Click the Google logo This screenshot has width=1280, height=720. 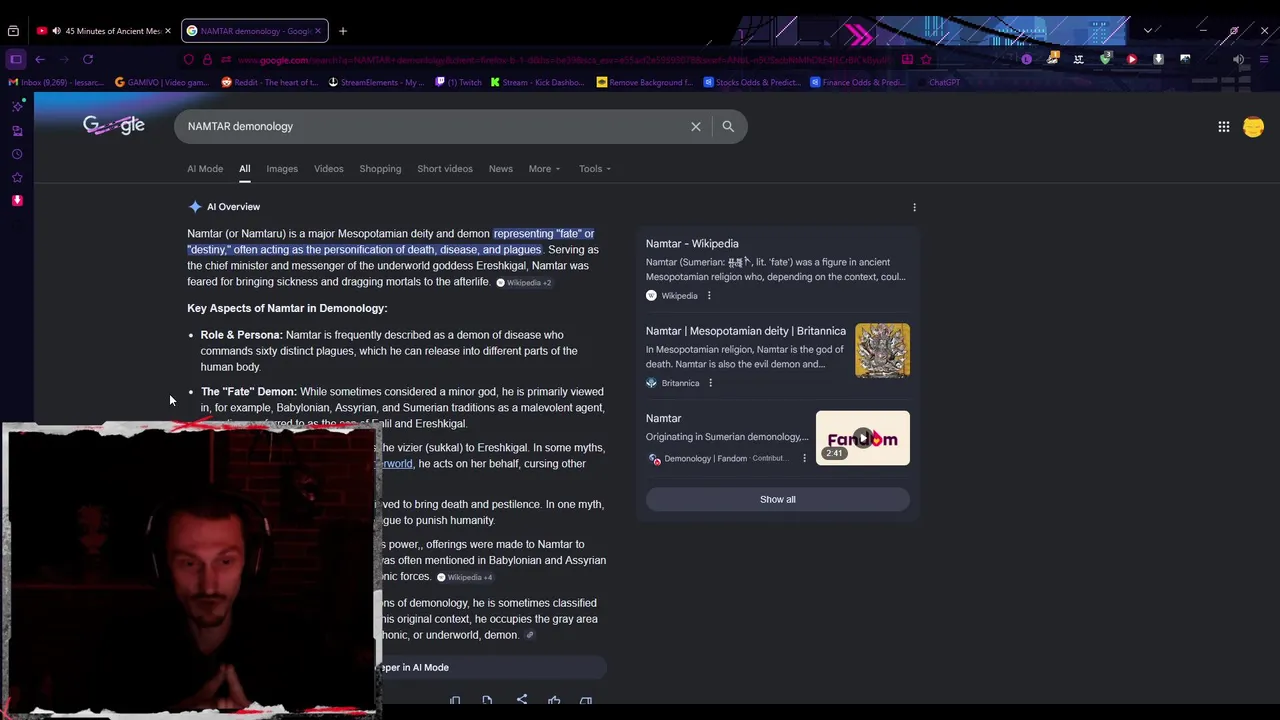(114, 125)
